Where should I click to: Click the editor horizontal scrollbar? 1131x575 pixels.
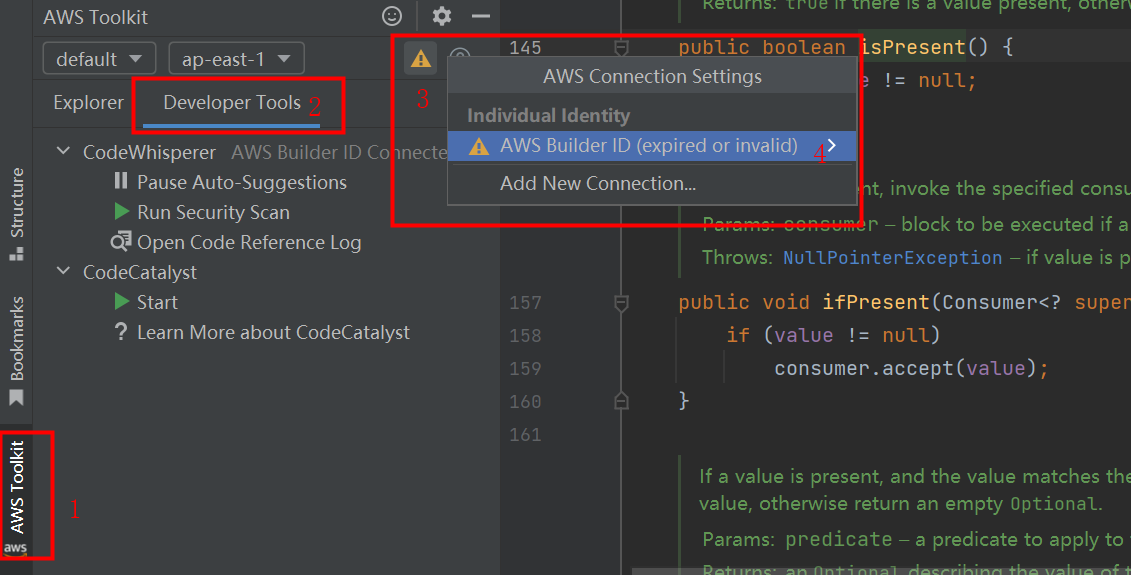coord(881,571)
